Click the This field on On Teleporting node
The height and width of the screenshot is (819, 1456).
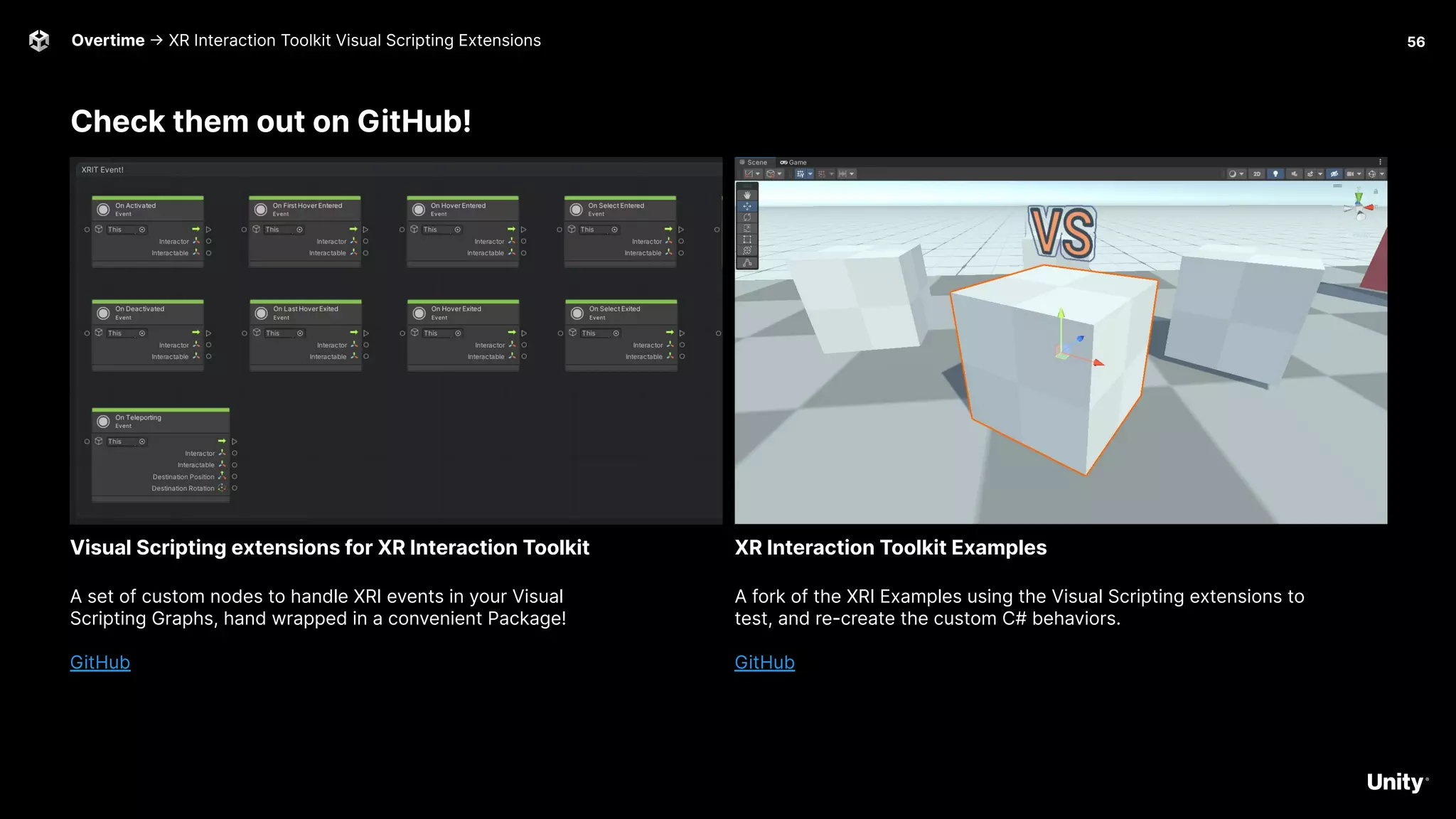pos(127,441)
